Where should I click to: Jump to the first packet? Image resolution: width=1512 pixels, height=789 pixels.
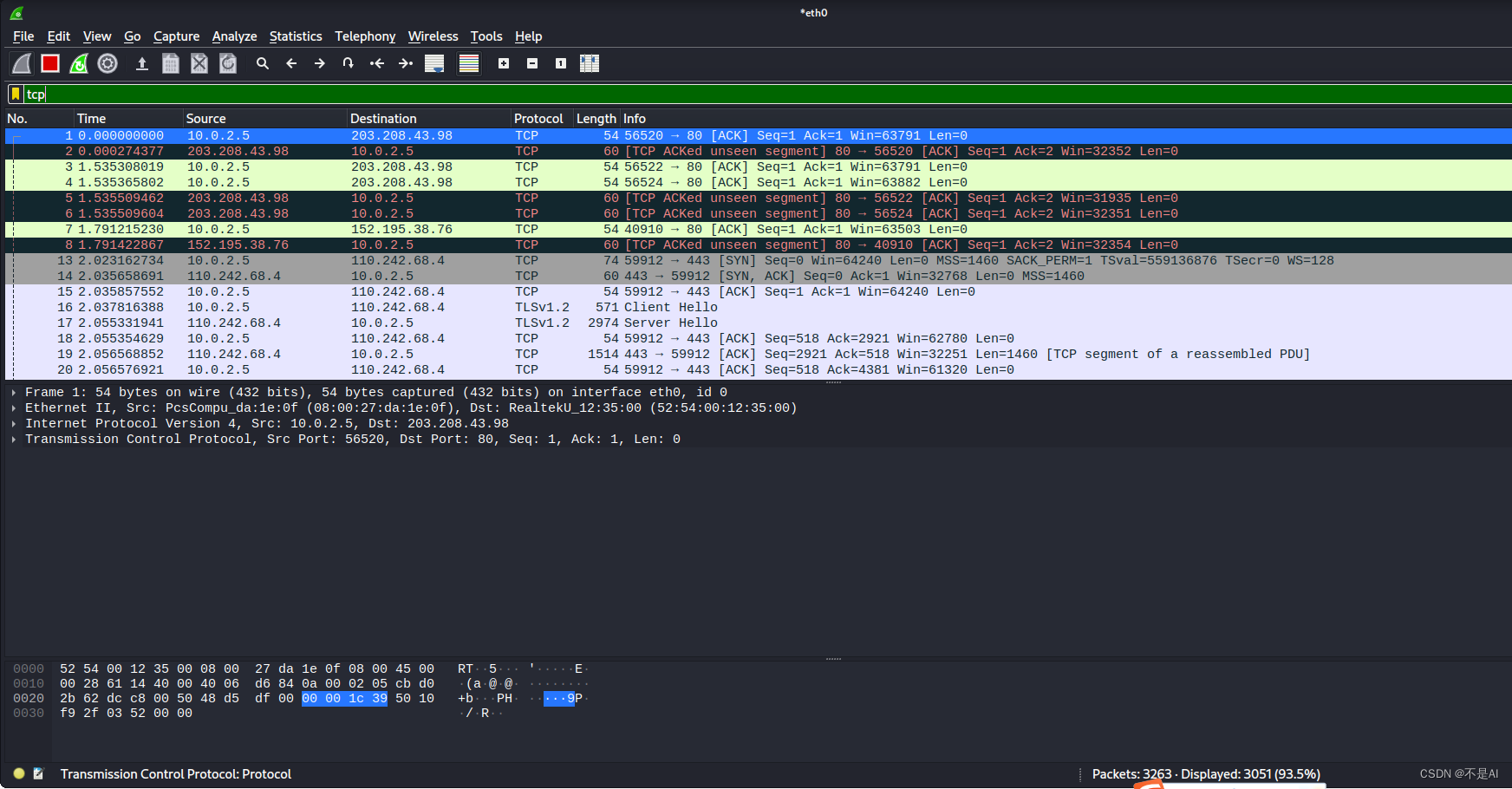377,63
